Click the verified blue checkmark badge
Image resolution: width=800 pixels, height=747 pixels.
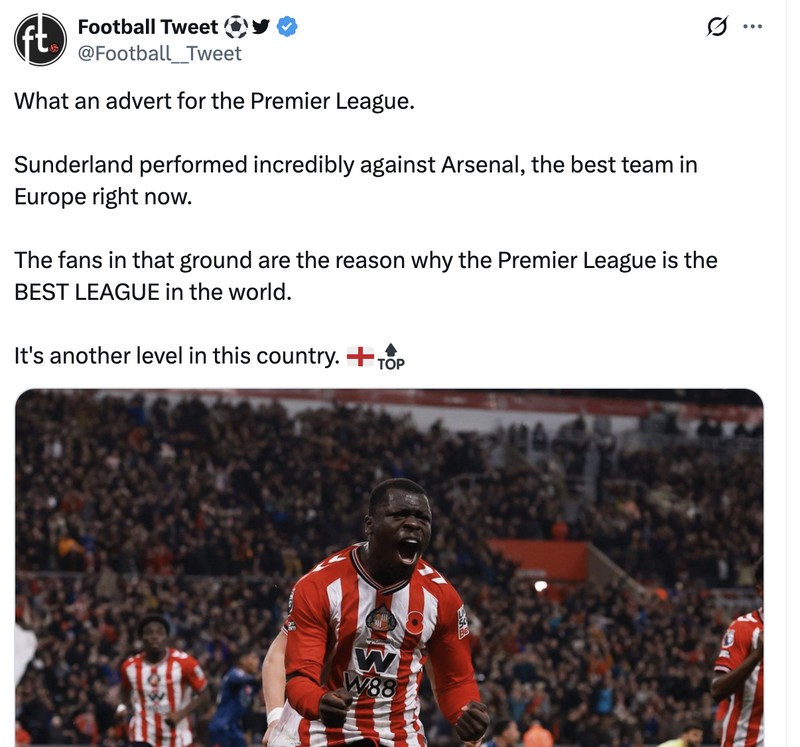pos(288,27)
